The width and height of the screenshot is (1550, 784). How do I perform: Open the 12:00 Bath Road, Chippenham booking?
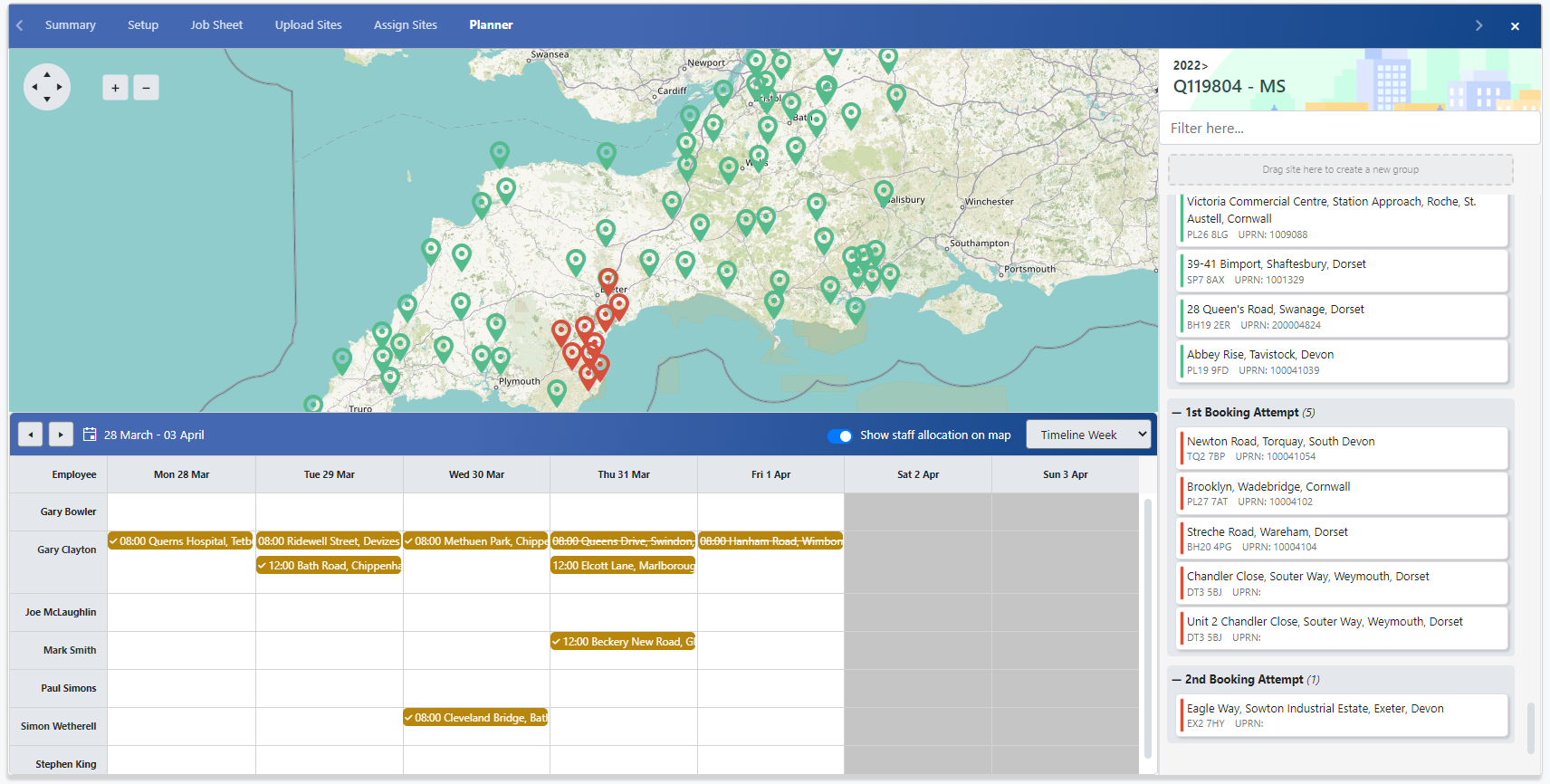coord(329,566)
